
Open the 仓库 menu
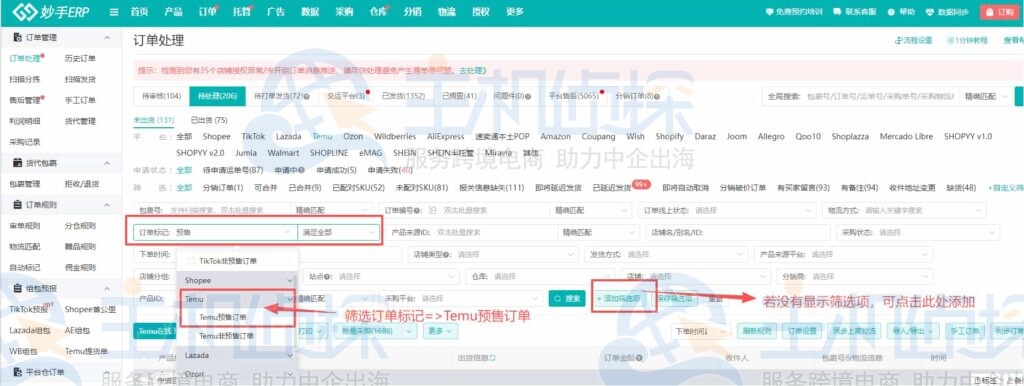tap(379, 12)
